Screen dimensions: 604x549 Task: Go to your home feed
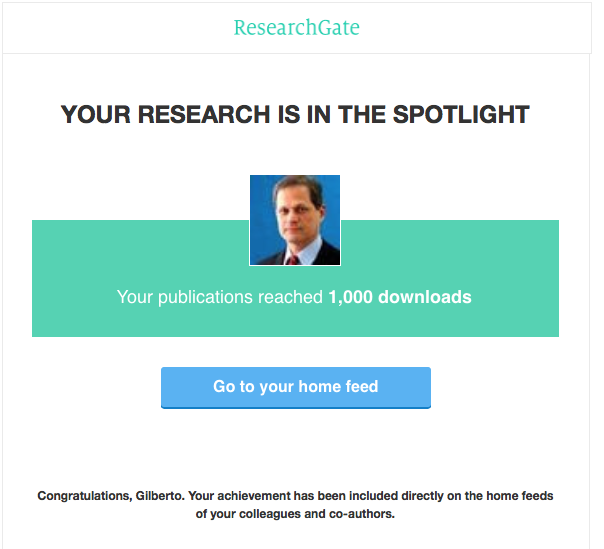pyautogui.click(x=296, y=387)
